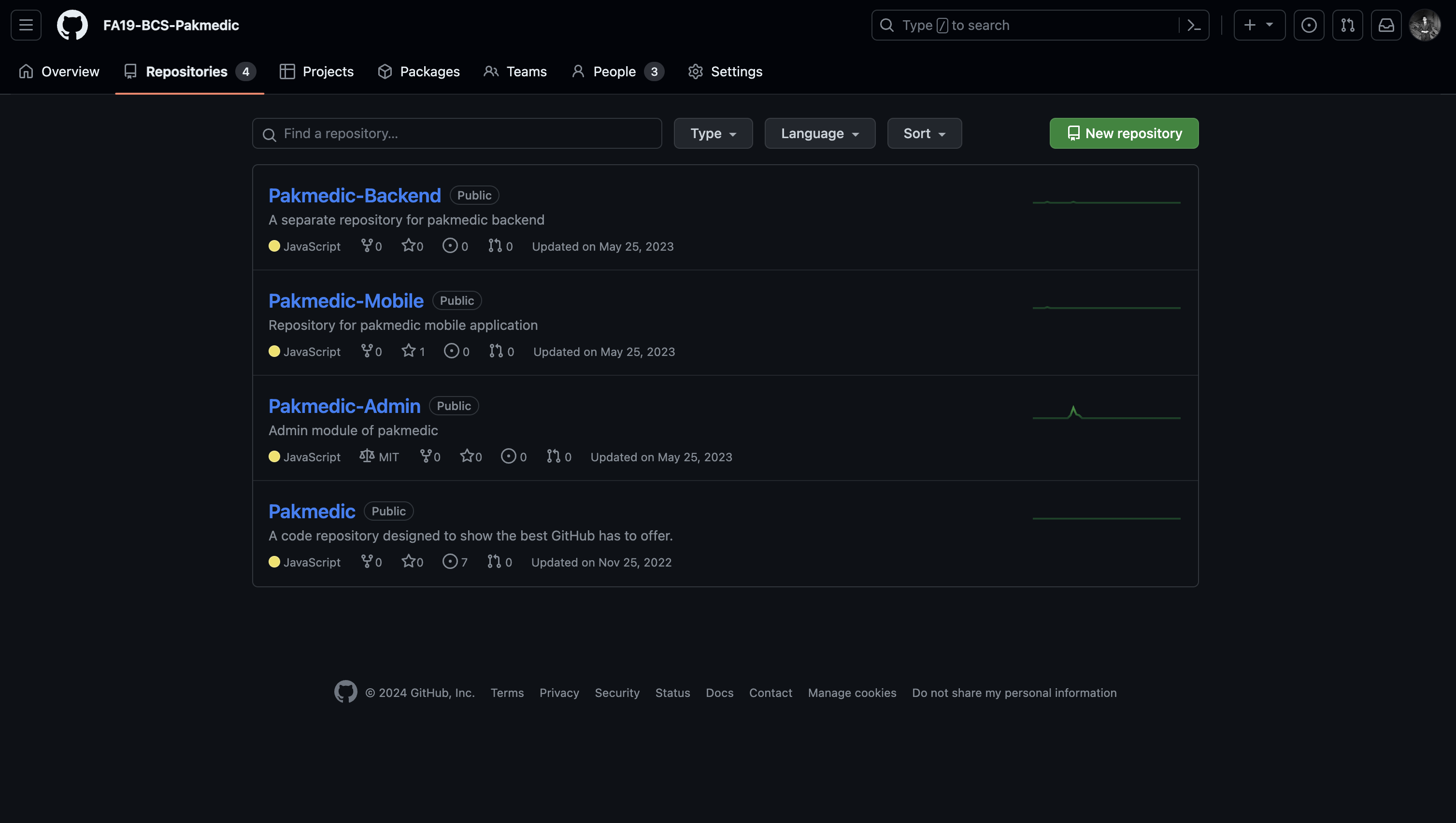Open the Packages tab

(x=419, y=72)
